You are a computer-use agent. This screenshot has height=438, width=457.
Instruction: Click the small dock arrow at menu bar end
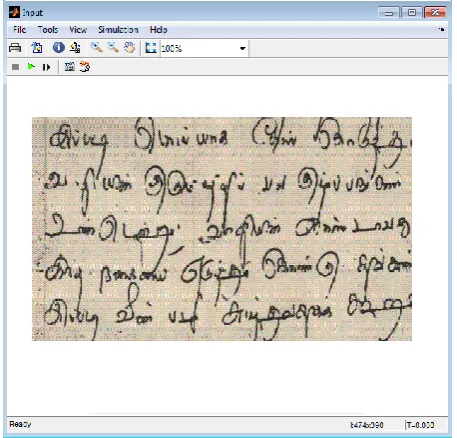click(442, 29)
